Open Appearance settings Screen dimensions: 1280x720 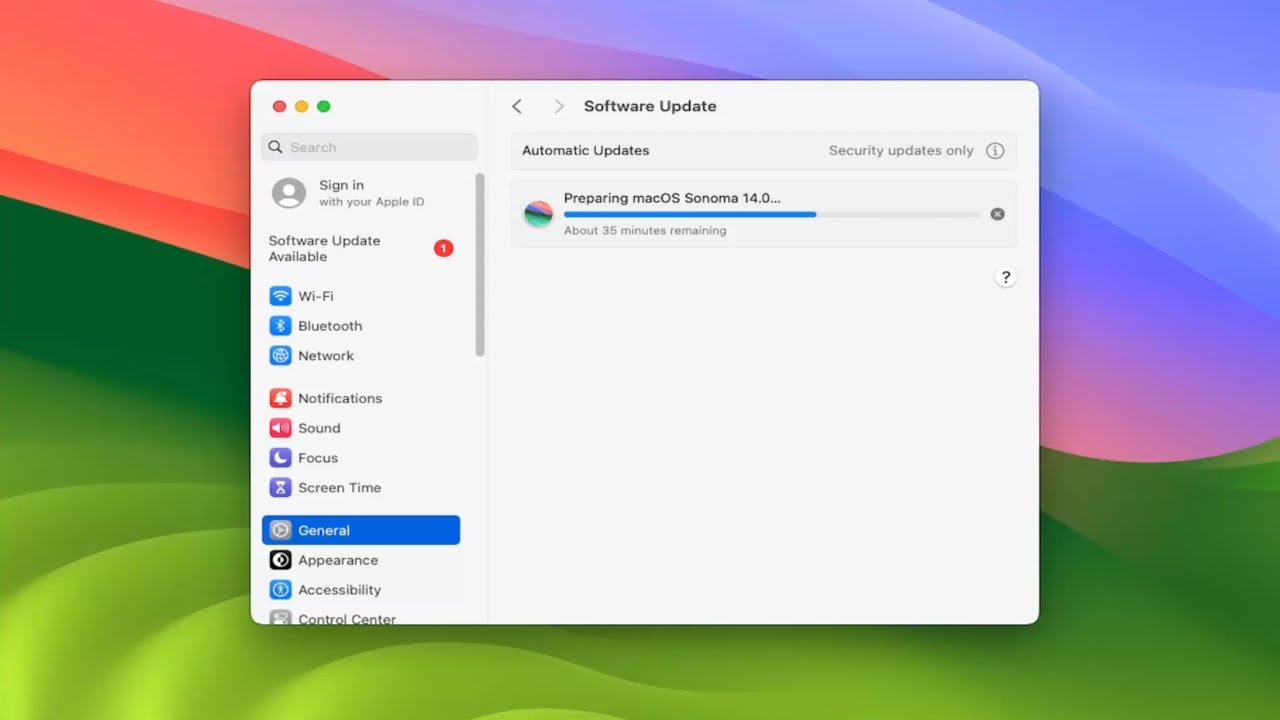361,560
